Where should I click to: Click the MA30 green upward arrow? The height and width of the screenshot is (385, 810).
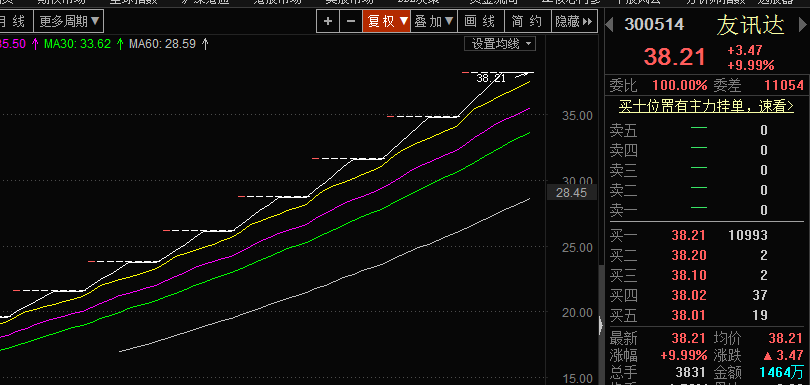pos(120,44)
